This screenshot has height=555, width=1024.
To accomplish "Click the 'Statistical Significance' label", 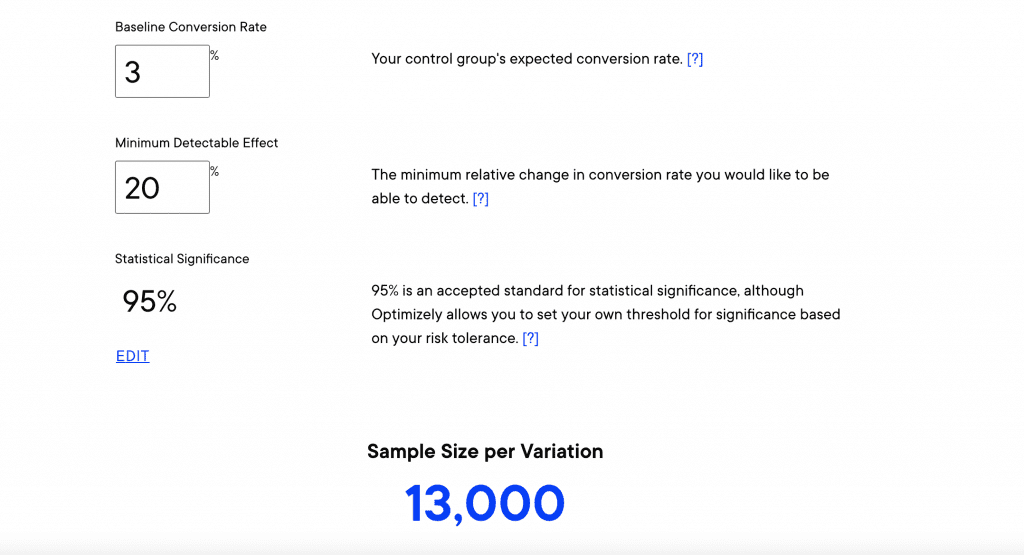I will click(x=182, y=259).
